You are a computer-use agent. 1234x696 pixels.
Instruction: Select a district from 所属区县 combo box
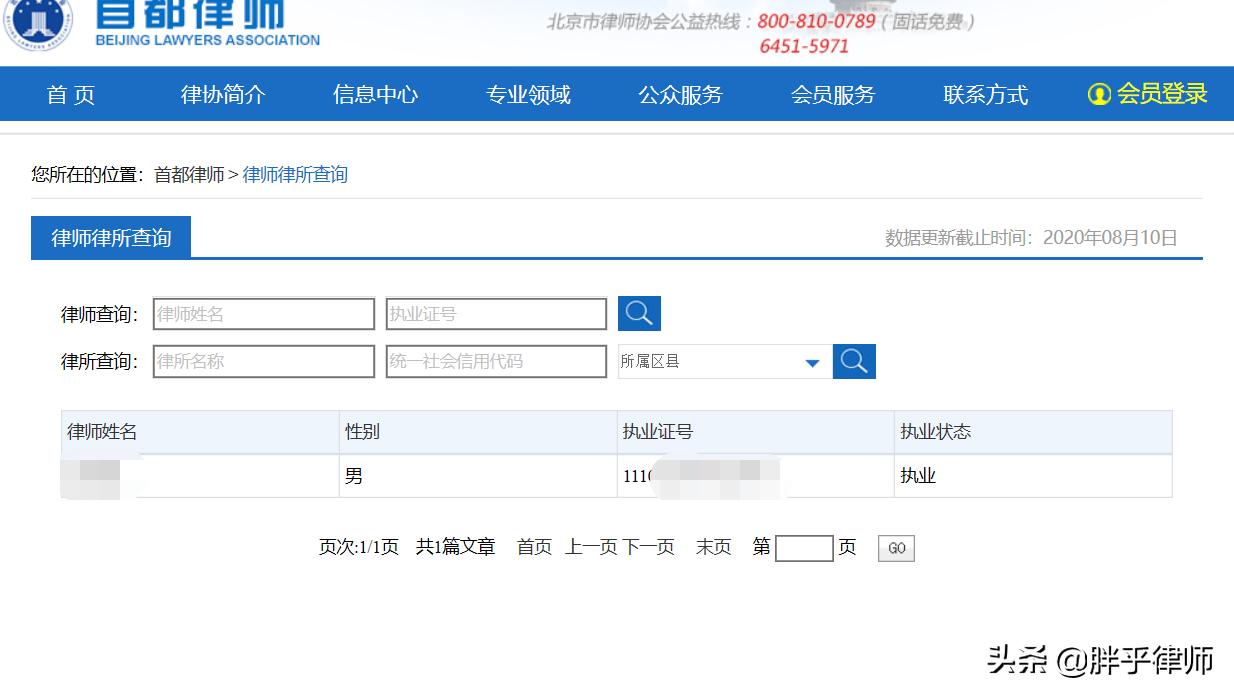click(720, 361)
